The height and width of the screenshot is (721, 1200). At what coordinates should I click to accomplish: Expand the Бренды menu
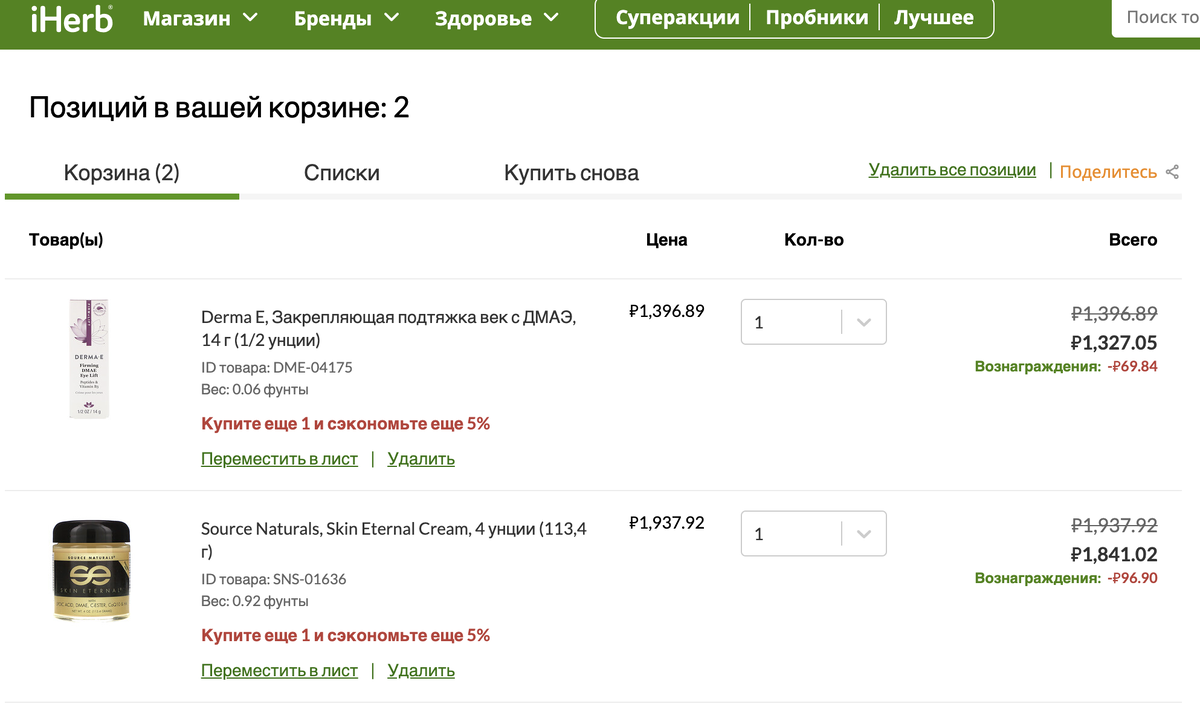pos(346,18)
